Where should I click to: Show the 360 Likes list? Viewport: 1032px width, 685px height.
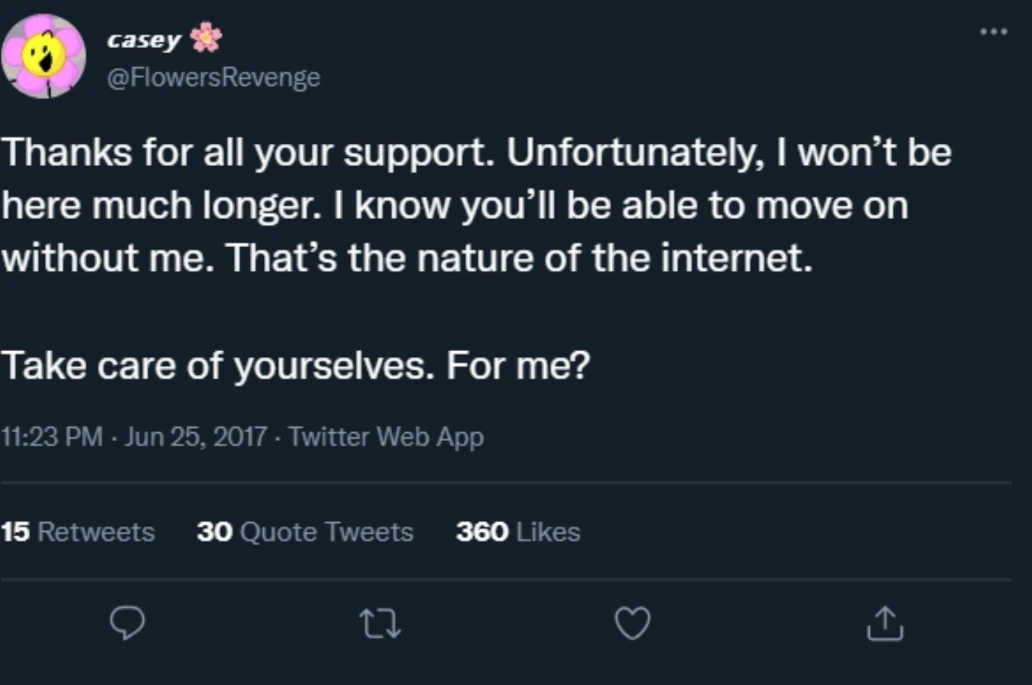[x=518, y=532]
